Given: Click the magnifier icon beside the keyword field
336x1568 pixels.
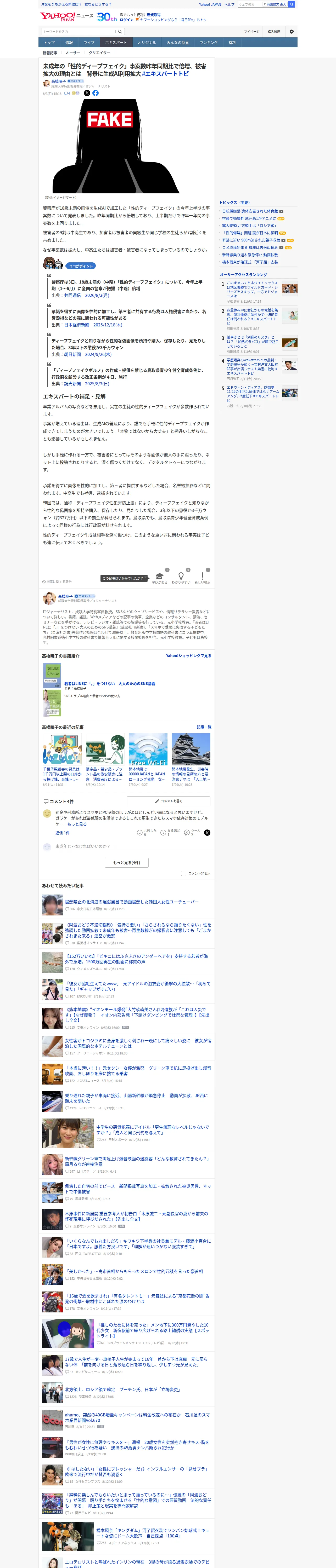Looking at the screenshot, I should 120,32.
